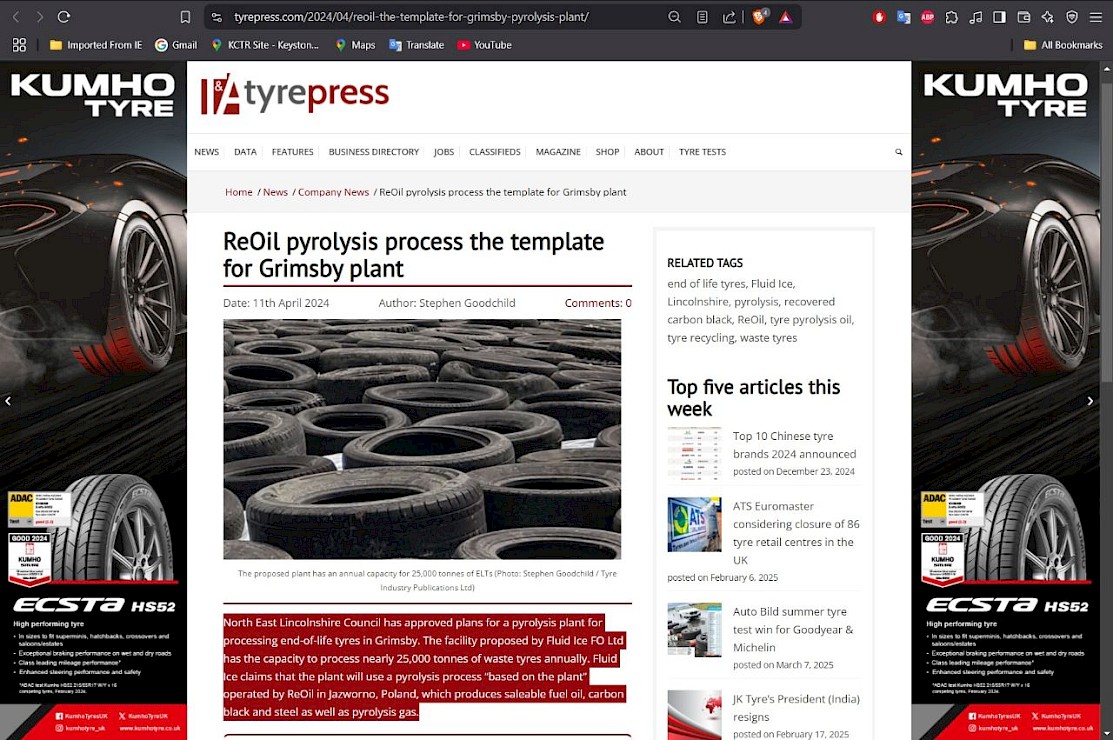The image size is (1113, 740).
Task: Open the zoom magnifier icon in the address bar
Action: [674, 17]
